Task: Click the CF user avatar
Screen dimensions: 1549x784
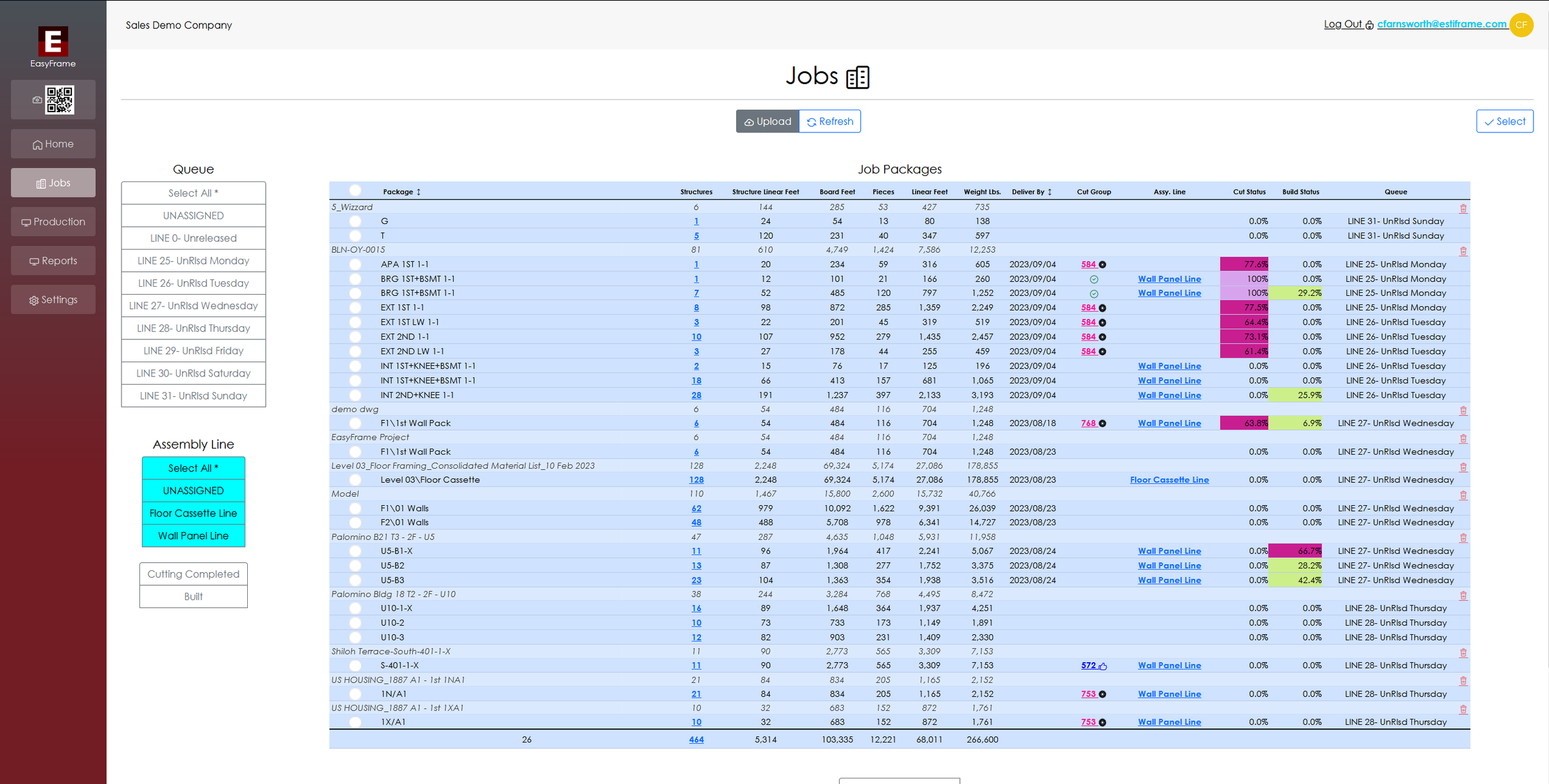Action: tap(1521, 25)
